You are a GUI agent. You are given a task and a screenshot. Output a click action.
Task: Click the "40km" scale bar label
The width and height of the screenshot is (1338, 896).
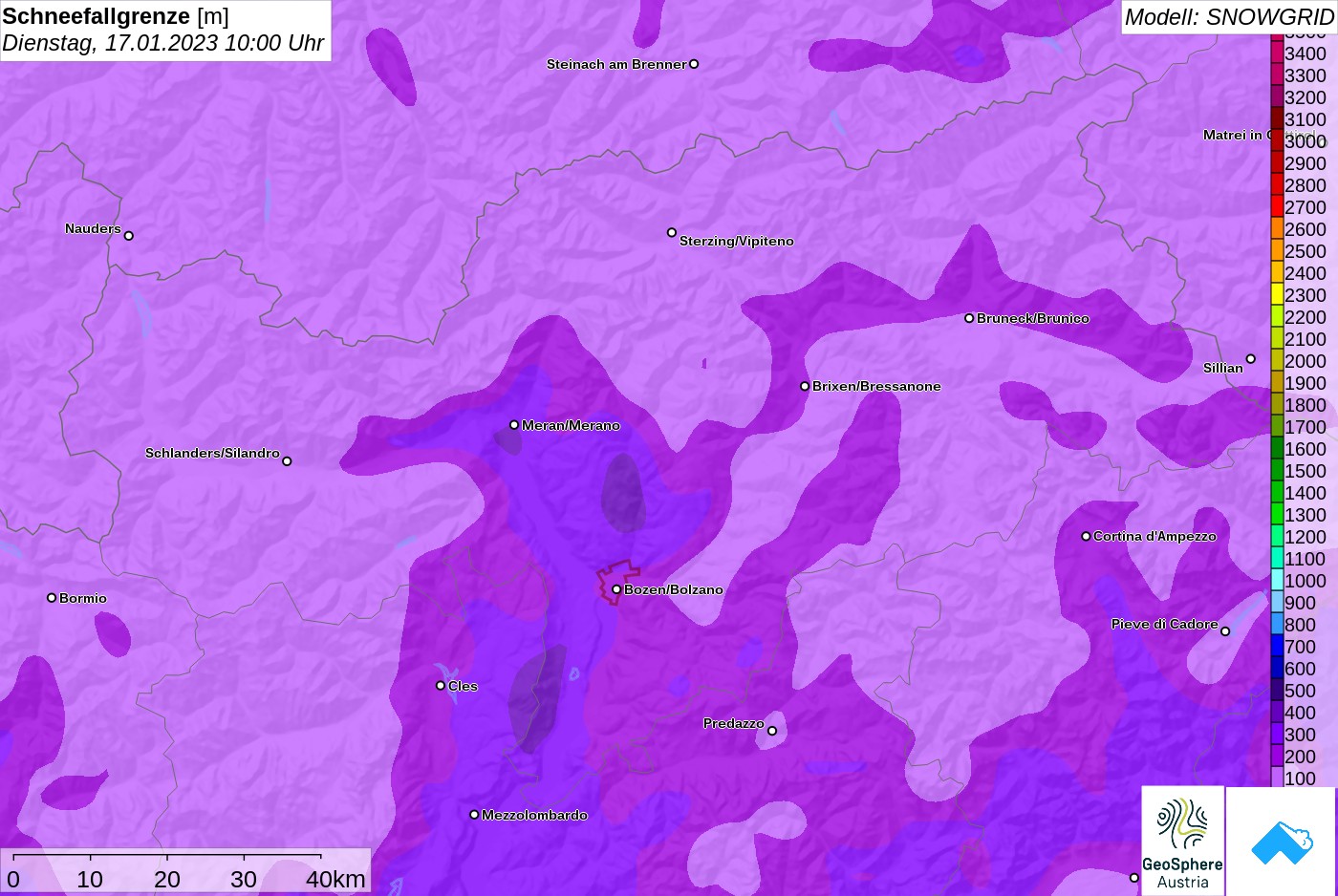(335, 879)
